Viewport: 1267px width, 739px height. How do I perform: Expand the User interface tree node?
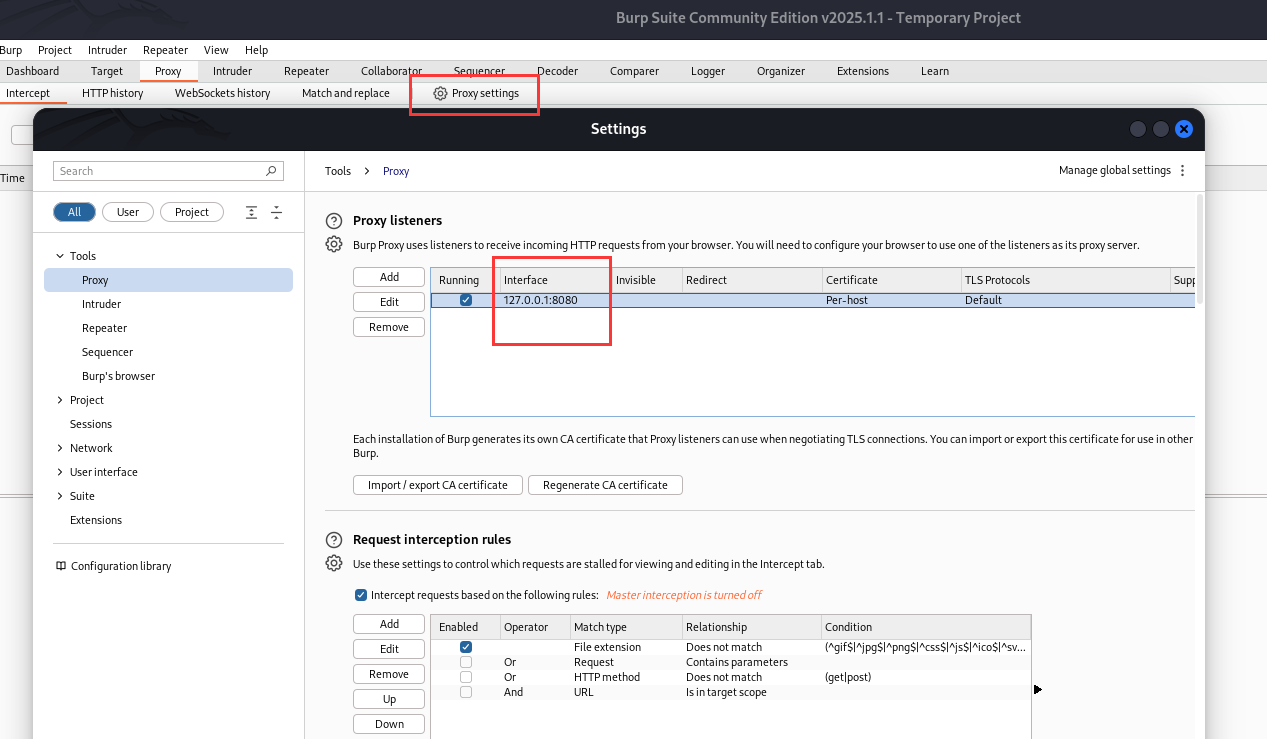(60, 472)
